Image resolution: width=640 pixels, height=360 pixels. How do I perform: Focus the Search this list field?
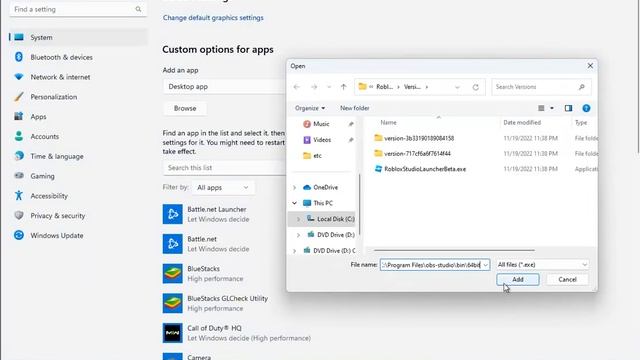(224, 168)
